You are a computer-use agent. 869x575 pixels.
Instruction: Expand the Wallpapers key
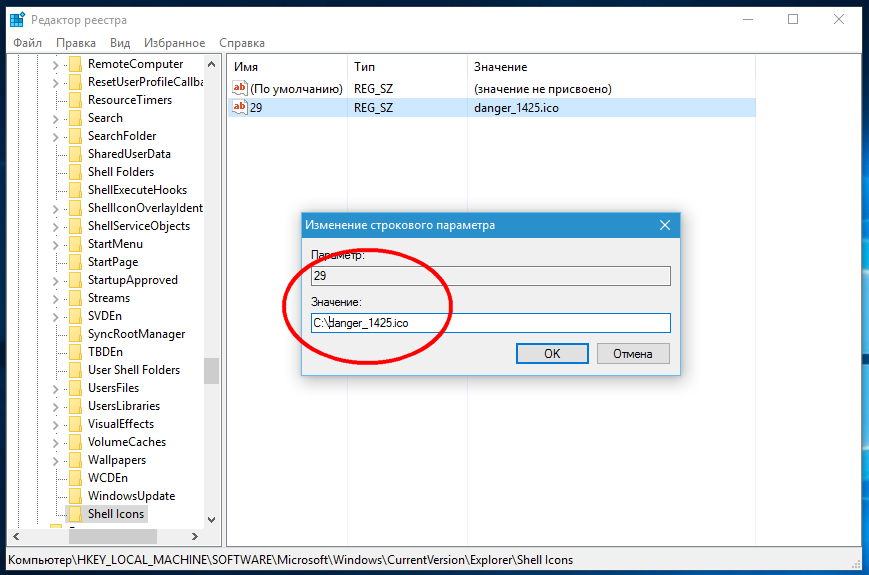(55, 461)
